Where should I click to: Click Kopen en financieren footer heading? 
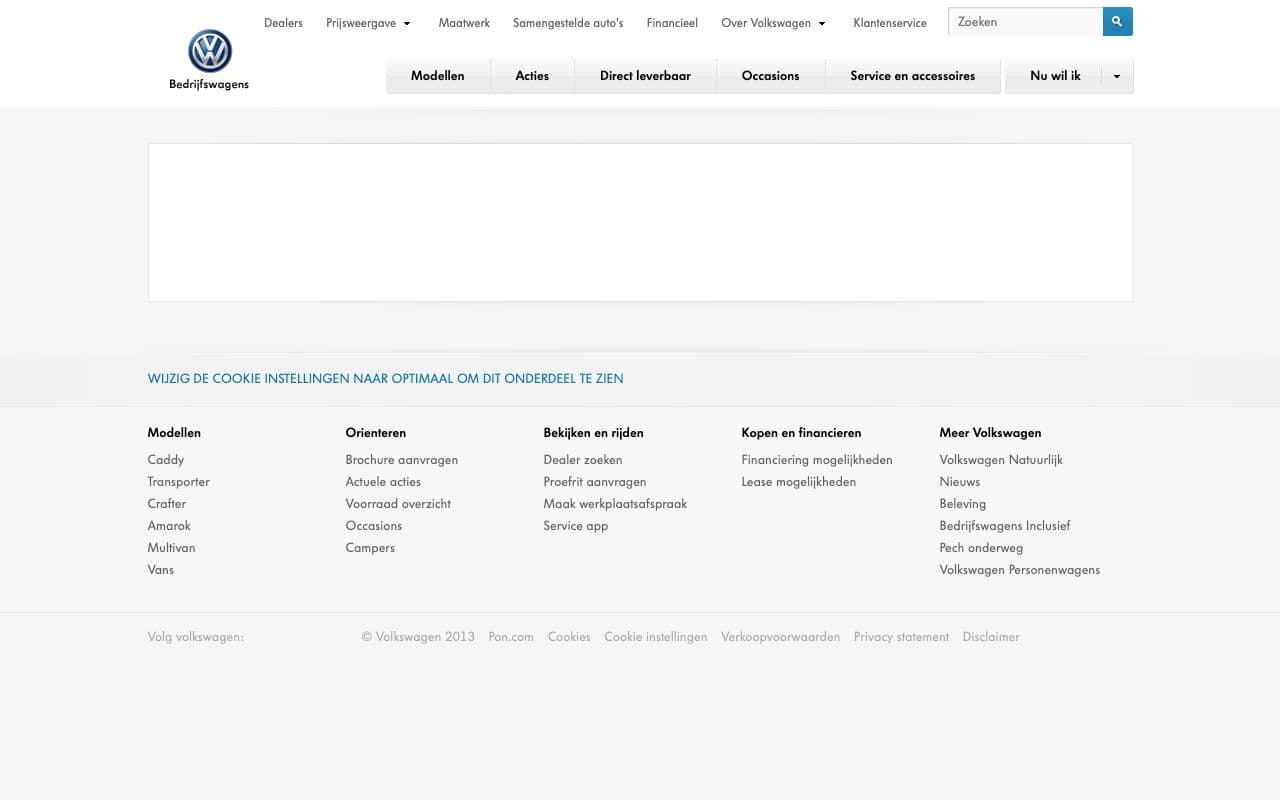801,433
